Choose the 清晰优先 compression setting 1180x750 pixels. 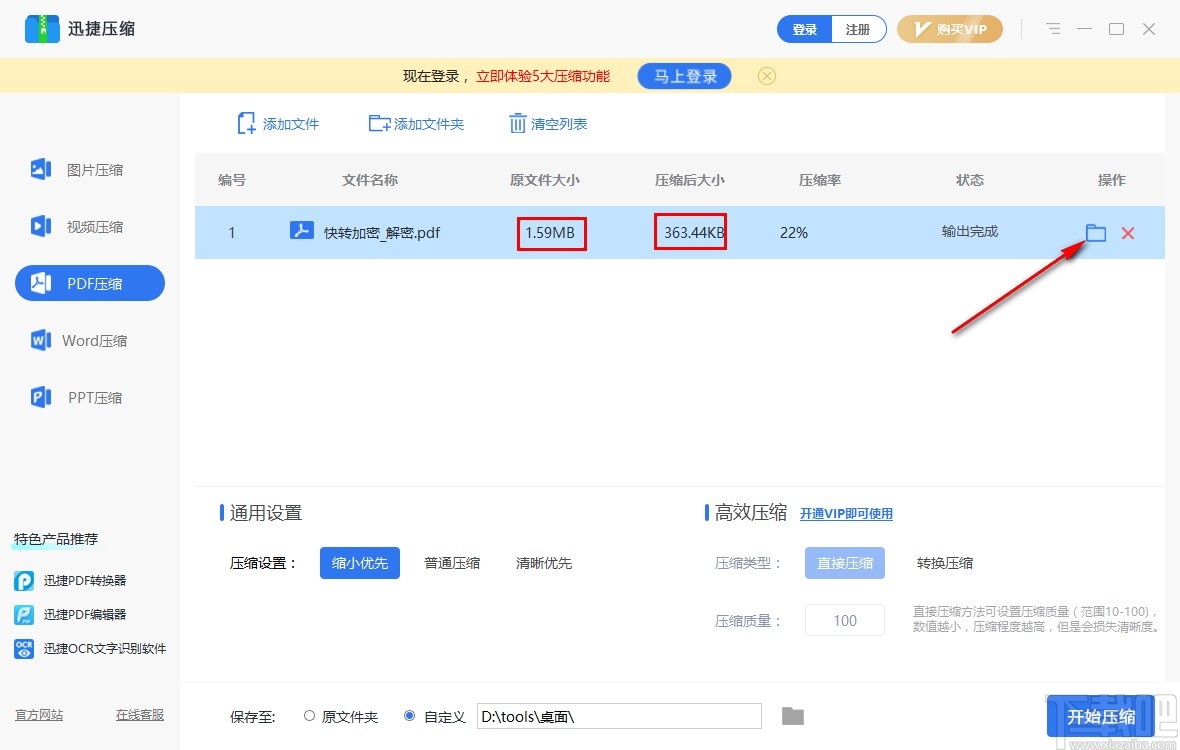[543, 563]
